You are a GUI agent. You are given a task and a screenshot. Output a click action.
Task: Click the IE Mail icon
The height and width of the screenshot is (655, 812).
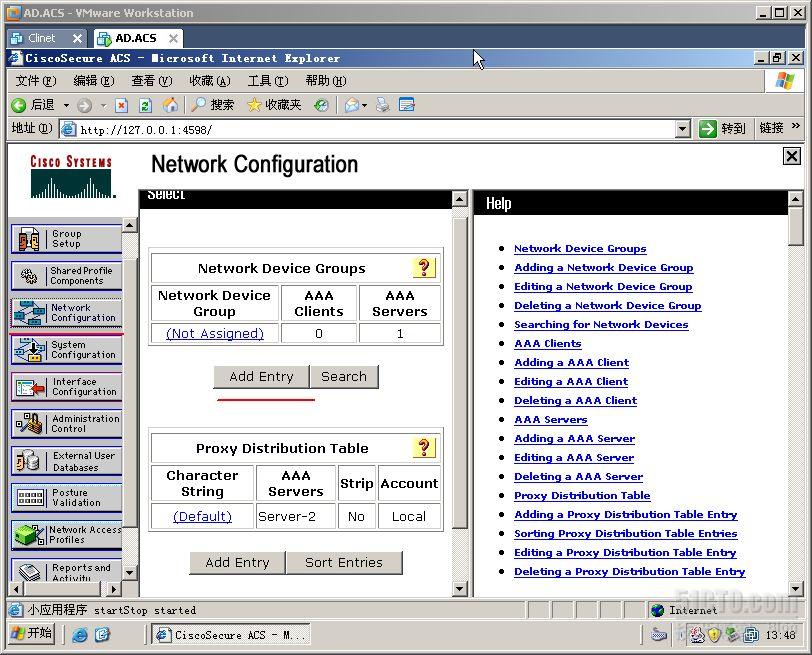(352, 106)
